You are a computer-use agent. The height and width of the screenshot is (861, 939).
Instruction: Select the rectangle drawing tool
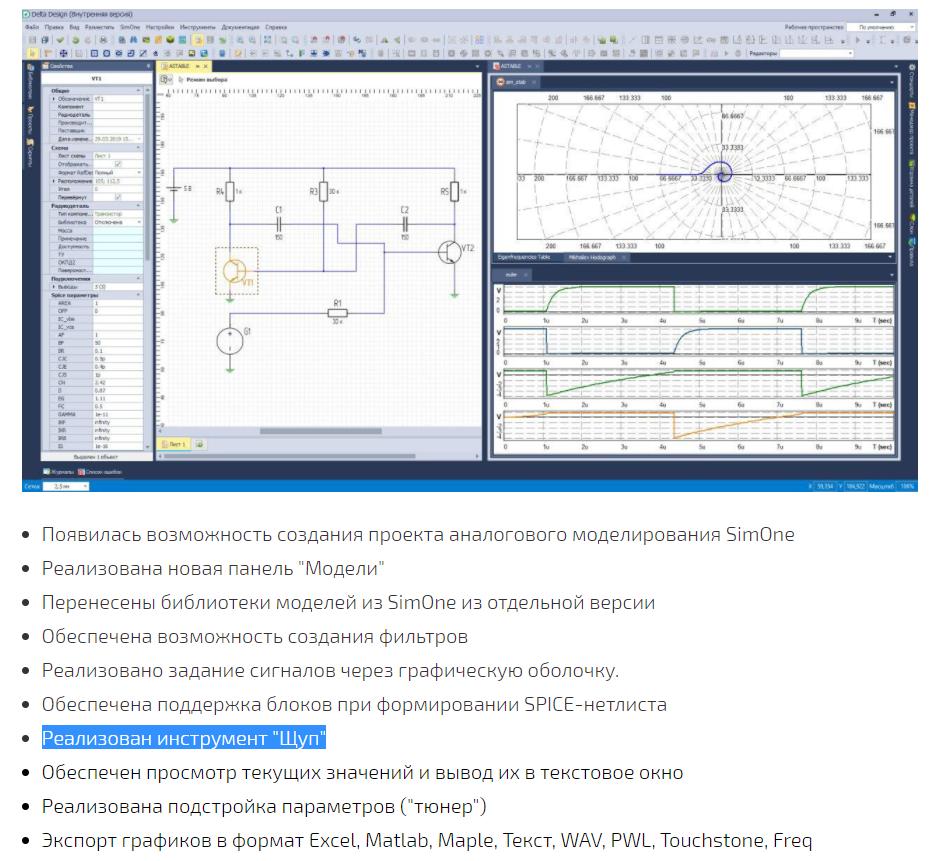click(x=94, y=53)
